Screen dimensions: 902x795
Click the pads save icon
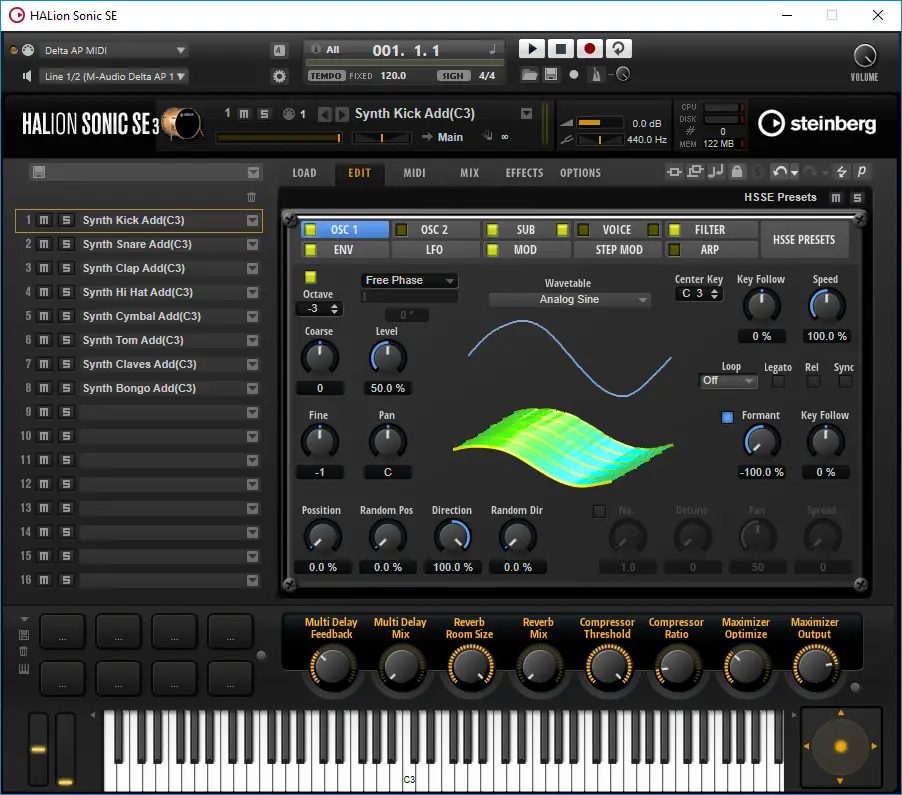(x=24, y=635)
